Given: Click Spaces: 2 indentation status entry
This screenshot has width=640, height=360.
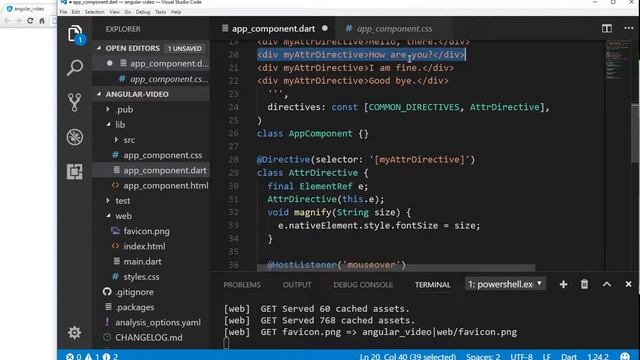Looking at the screenshot, I should point(483,357).
